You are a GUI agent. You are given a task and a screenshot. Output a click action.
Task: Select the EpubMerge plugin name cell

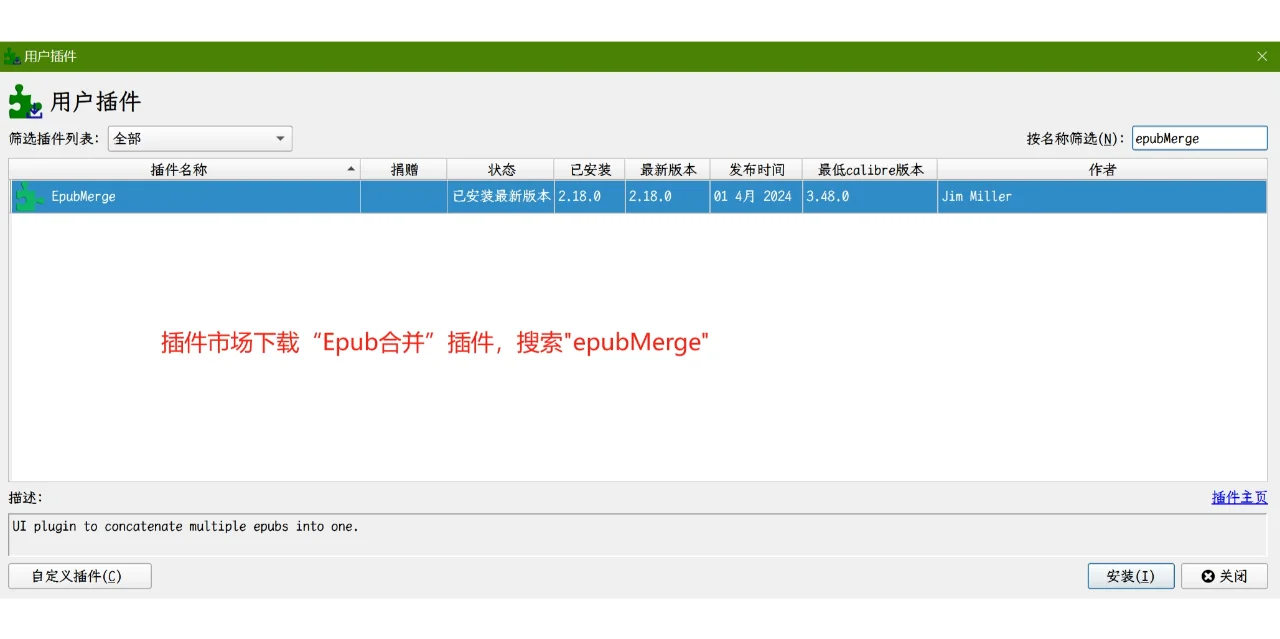185,197
